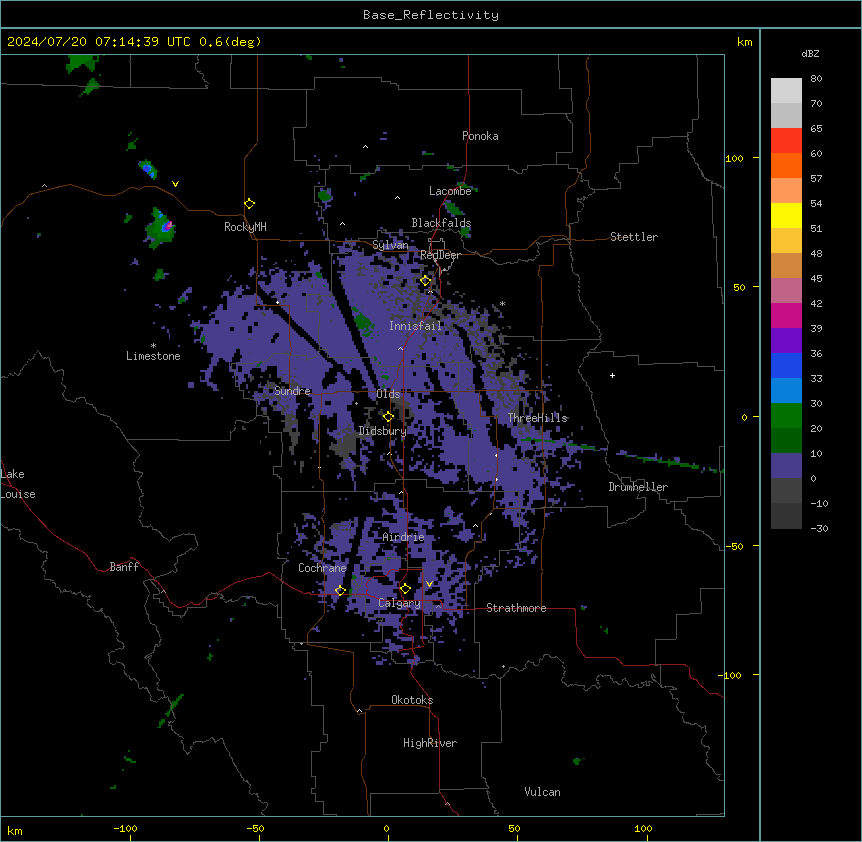Screen dimensions: 862x842
Task: Click the RockyMH label
Action: (245, 227)
